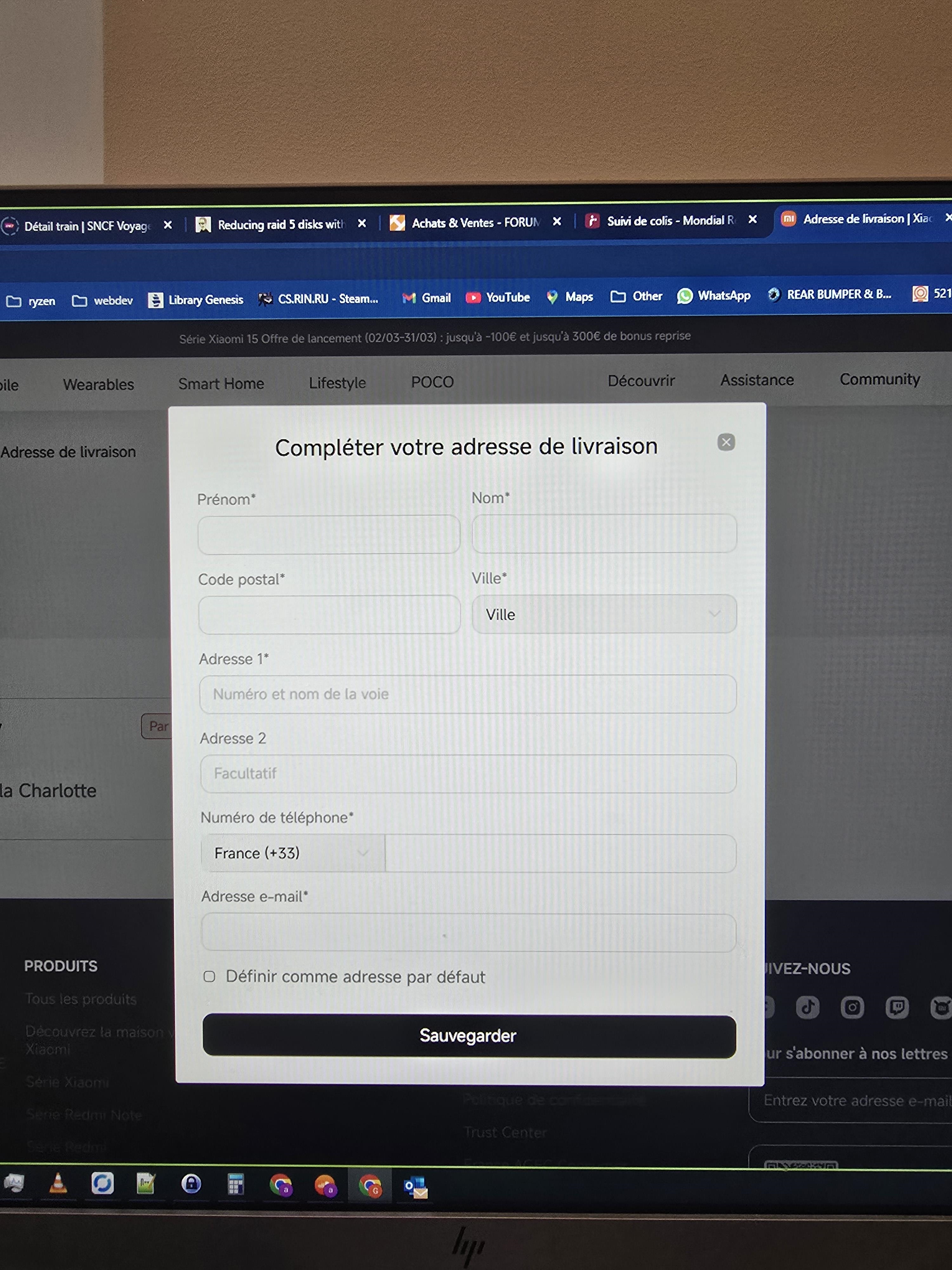952x1270 pixels.
Task: Click the Instagram icon in footer
Action: pos(852,1008)
